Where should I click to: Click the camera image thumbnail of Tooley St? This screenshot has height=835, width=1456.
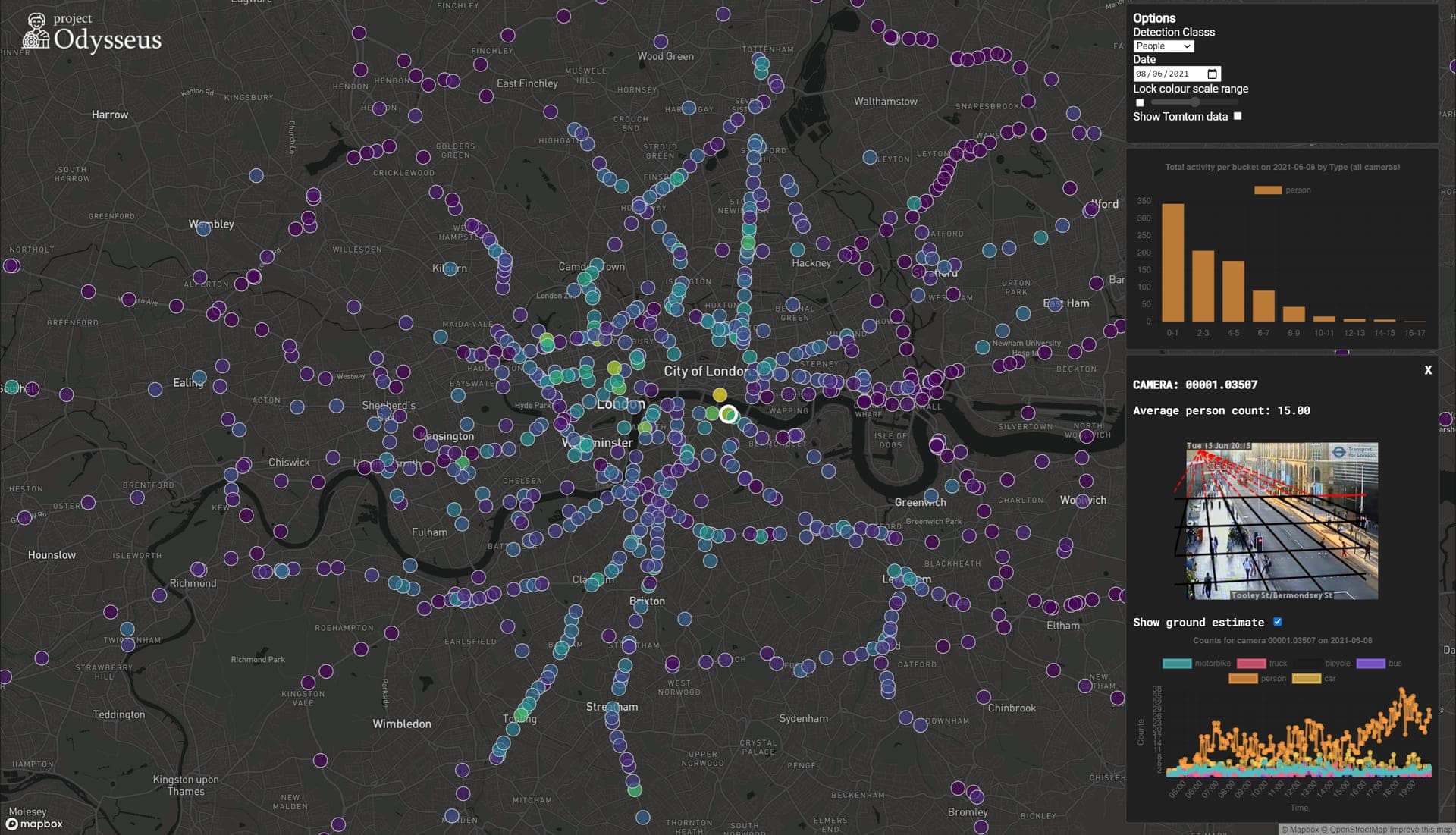[x=1282, y=521]
